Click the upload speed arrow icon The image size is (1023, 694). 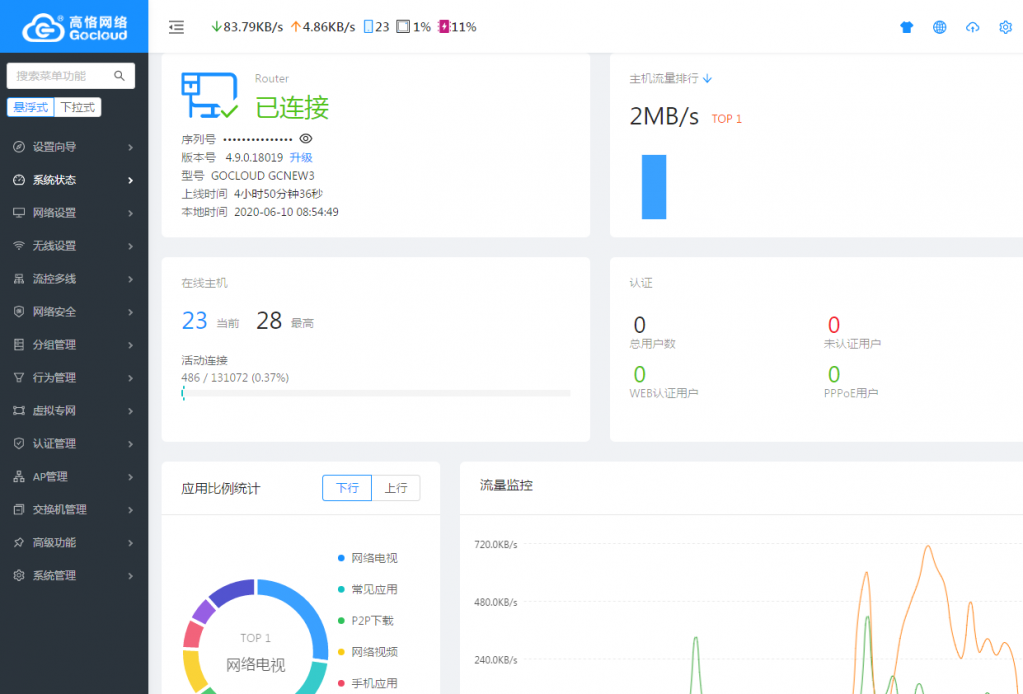pos(296,27)
